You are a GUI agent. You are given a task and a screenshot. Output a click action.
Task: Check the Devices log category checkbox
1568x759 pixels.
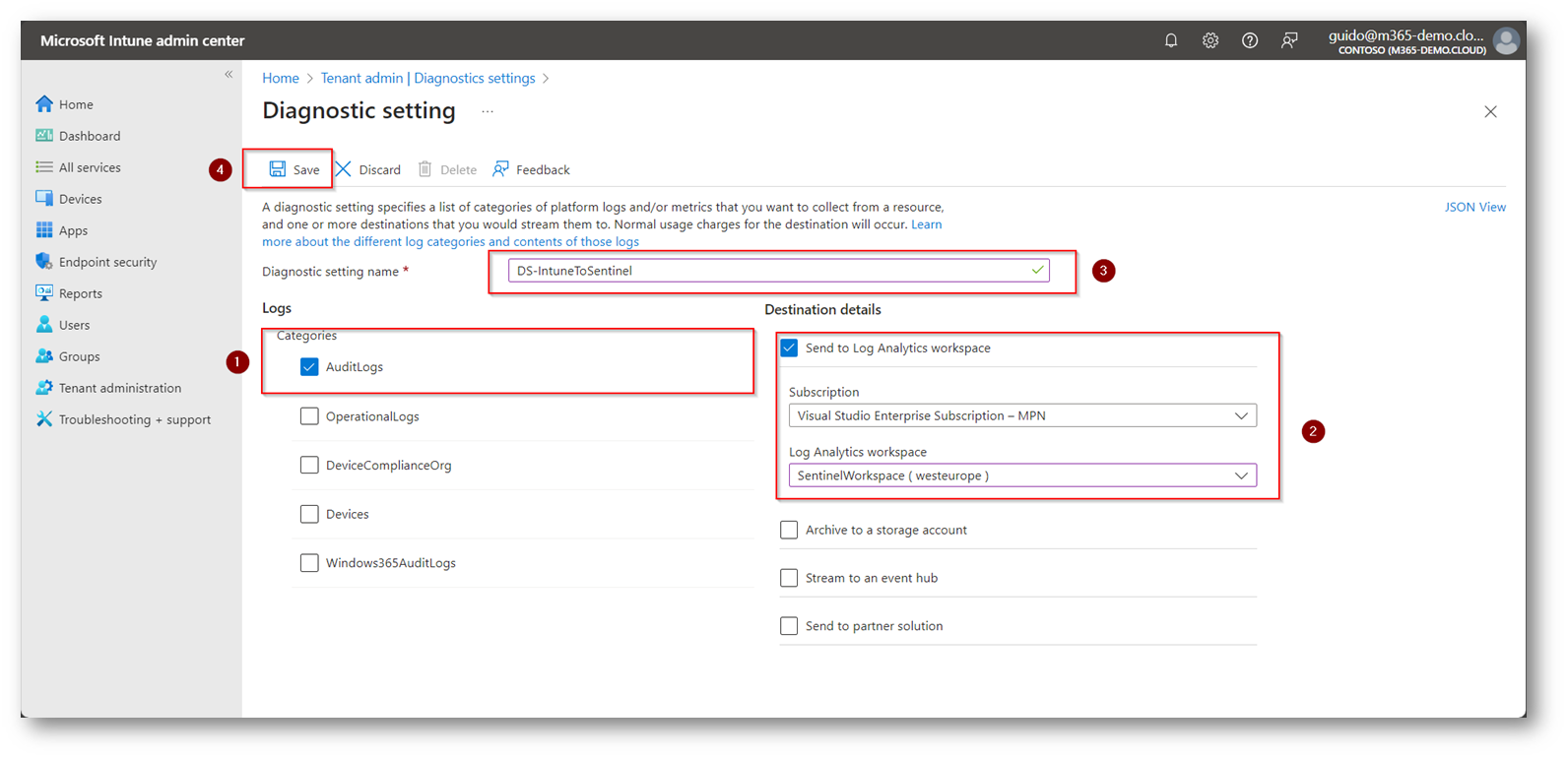(x=309, y=514)
